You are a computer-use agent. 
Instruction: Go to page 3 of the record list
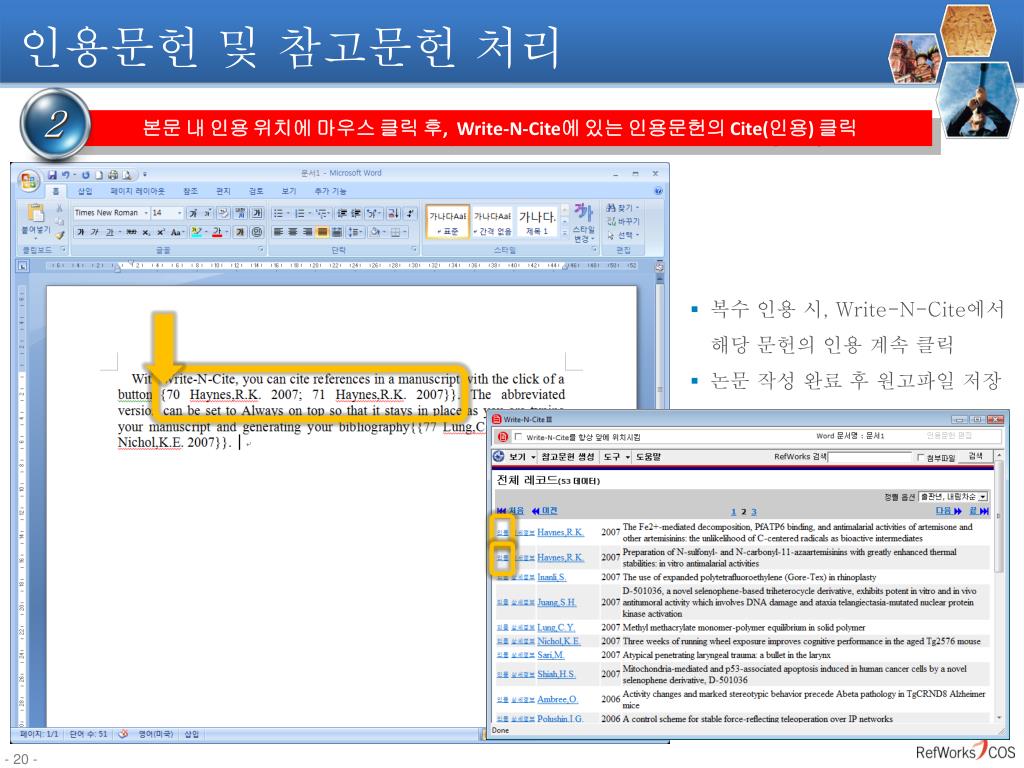point(754,511)
